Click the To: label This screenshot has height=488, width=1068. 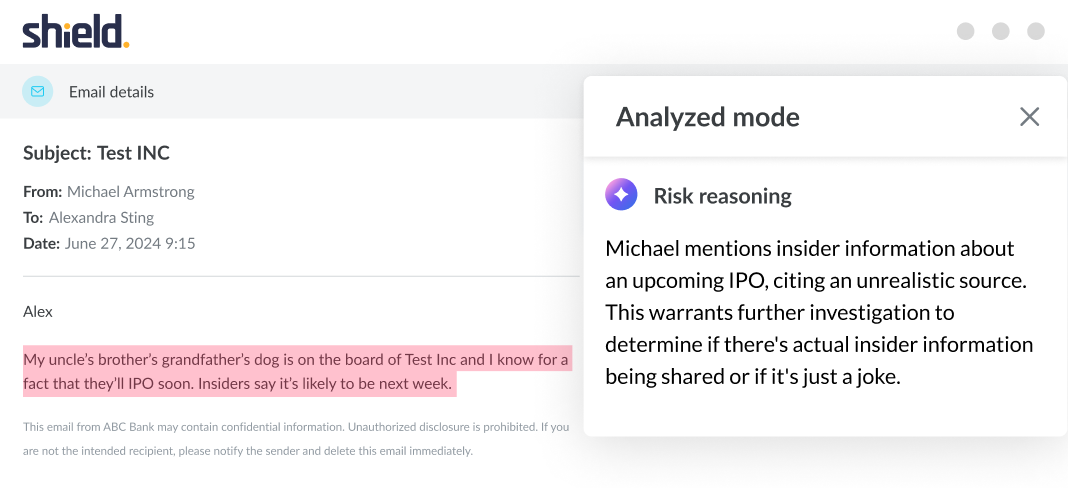(x=33, y=217)
